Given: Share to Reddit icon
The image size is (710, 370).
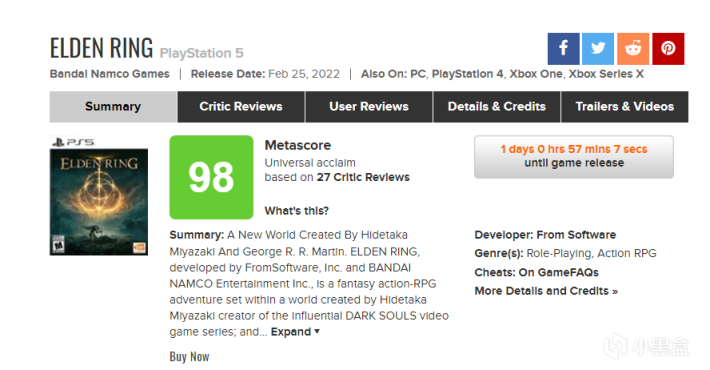Looking at the screenshot, I should 633,48.
